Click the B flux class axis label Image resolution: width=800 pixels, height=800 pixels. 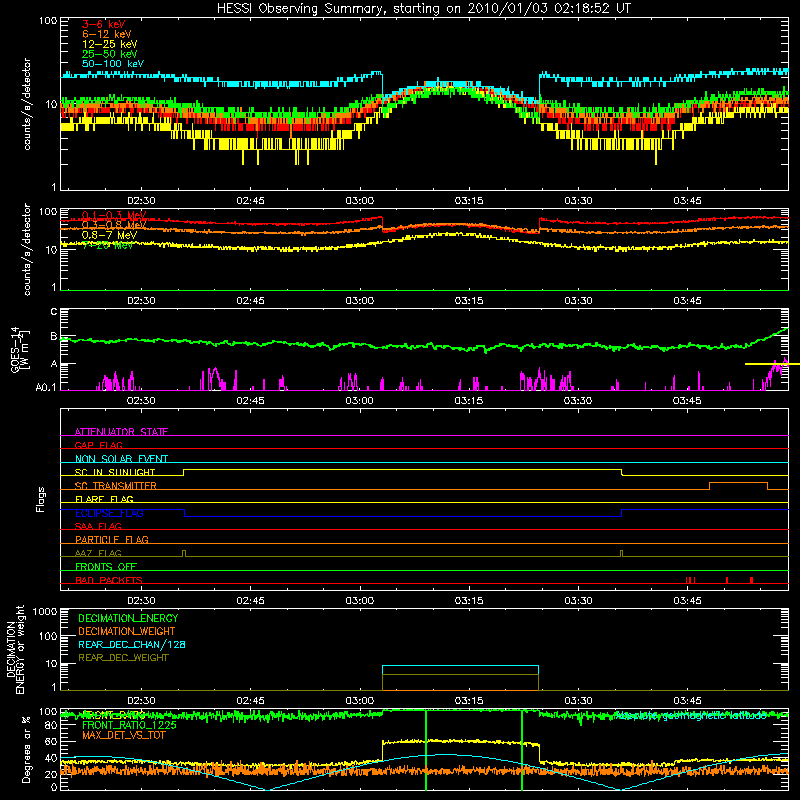(54, 337)
